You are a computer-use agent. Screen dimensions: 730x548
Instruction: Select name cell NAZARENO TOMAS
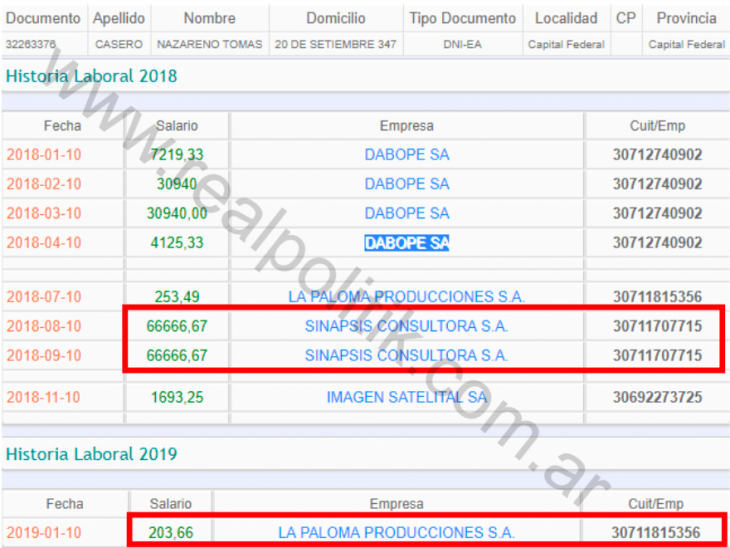210,45
